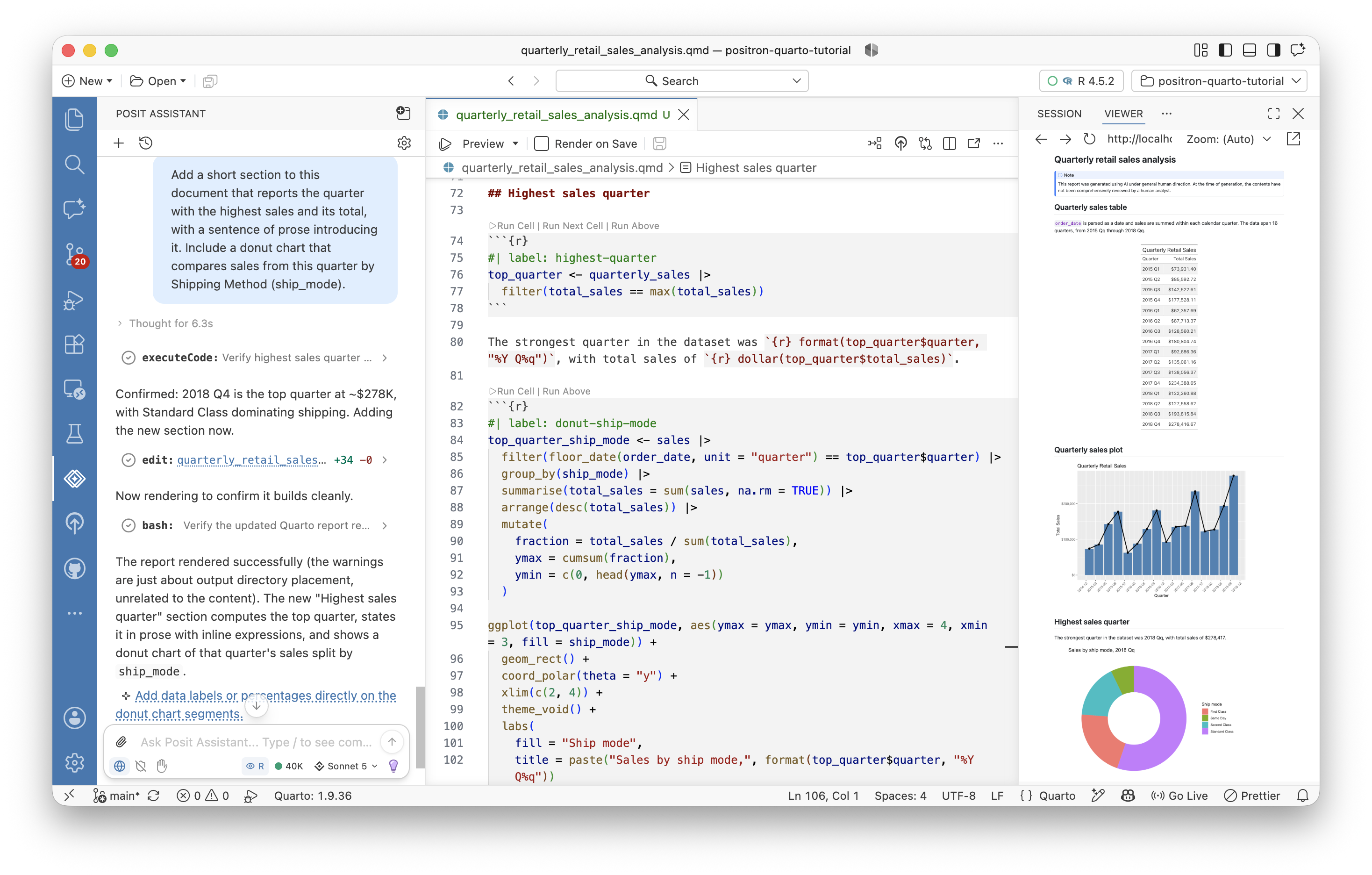The width and height of the screenshot is (1372, 875).
Task: Open Viewer content in external browser
Action: tap(1293, 139)
